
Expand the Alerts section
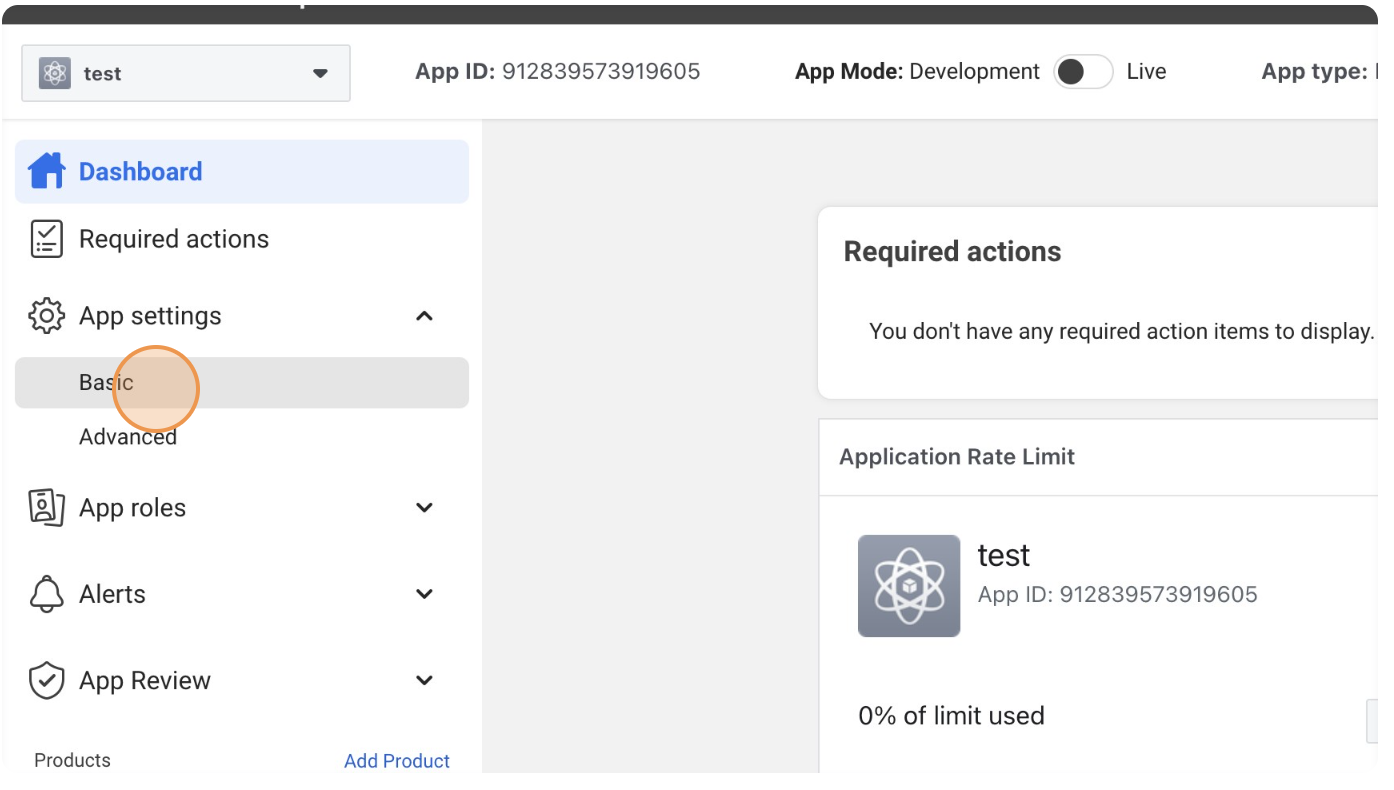(x=424, y=594)
